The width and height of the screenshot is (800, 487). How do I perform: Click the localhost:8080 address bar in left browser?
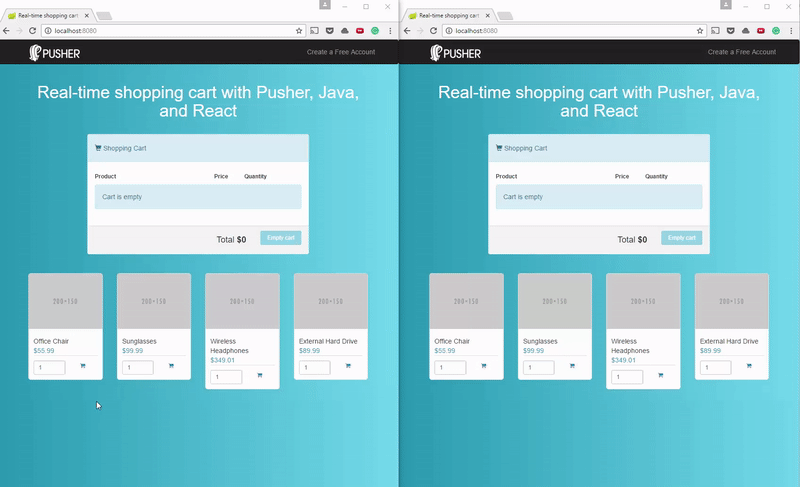tap(173, 31)
